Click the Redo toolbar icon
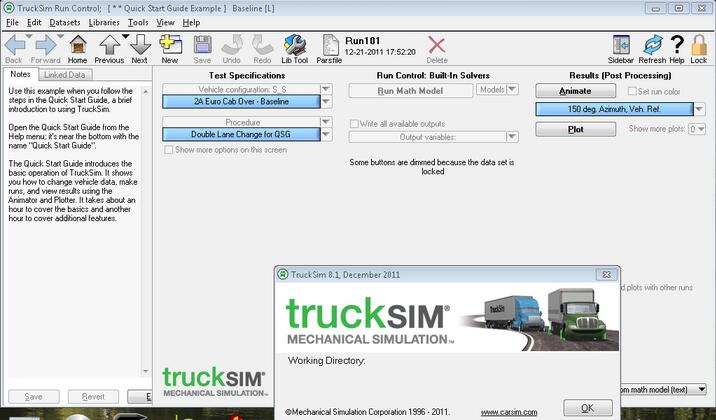 [x=262, y=45]
